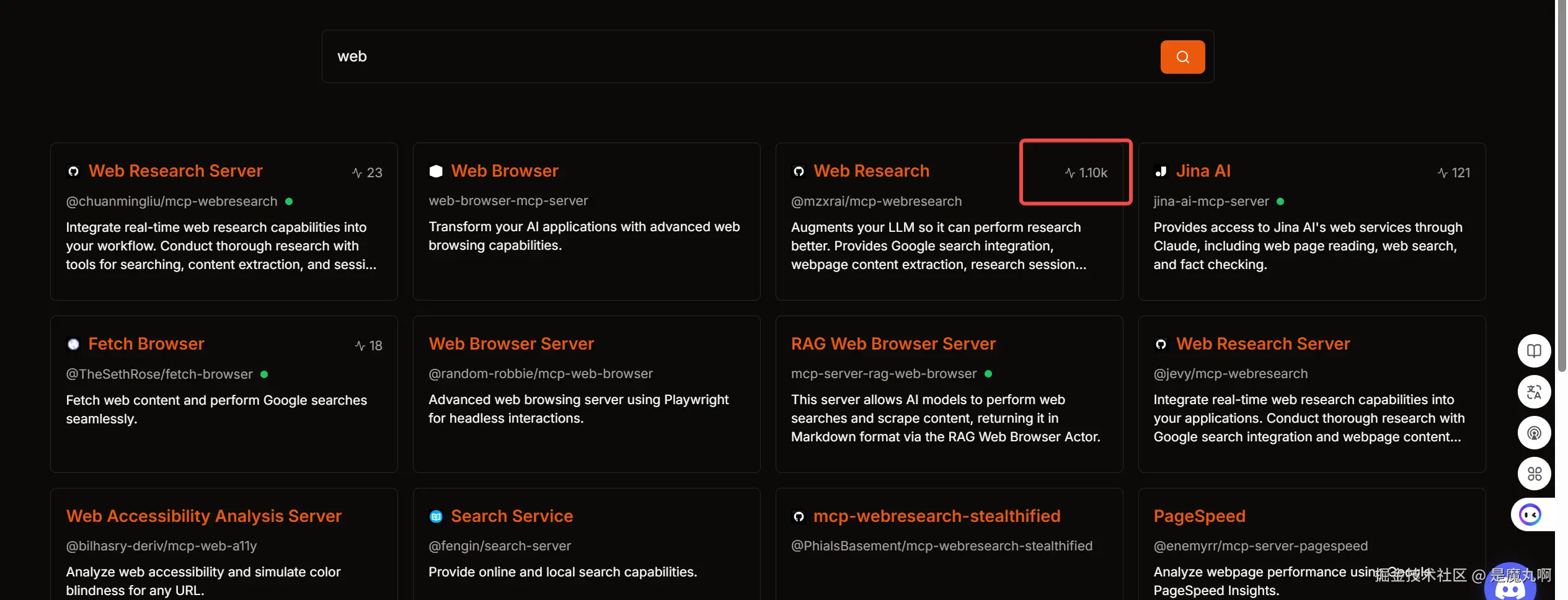Click '@bilhasry-deriv/mcp-web-a11y' text
Screen dimensions: 1568x600
tap(161, 546)
